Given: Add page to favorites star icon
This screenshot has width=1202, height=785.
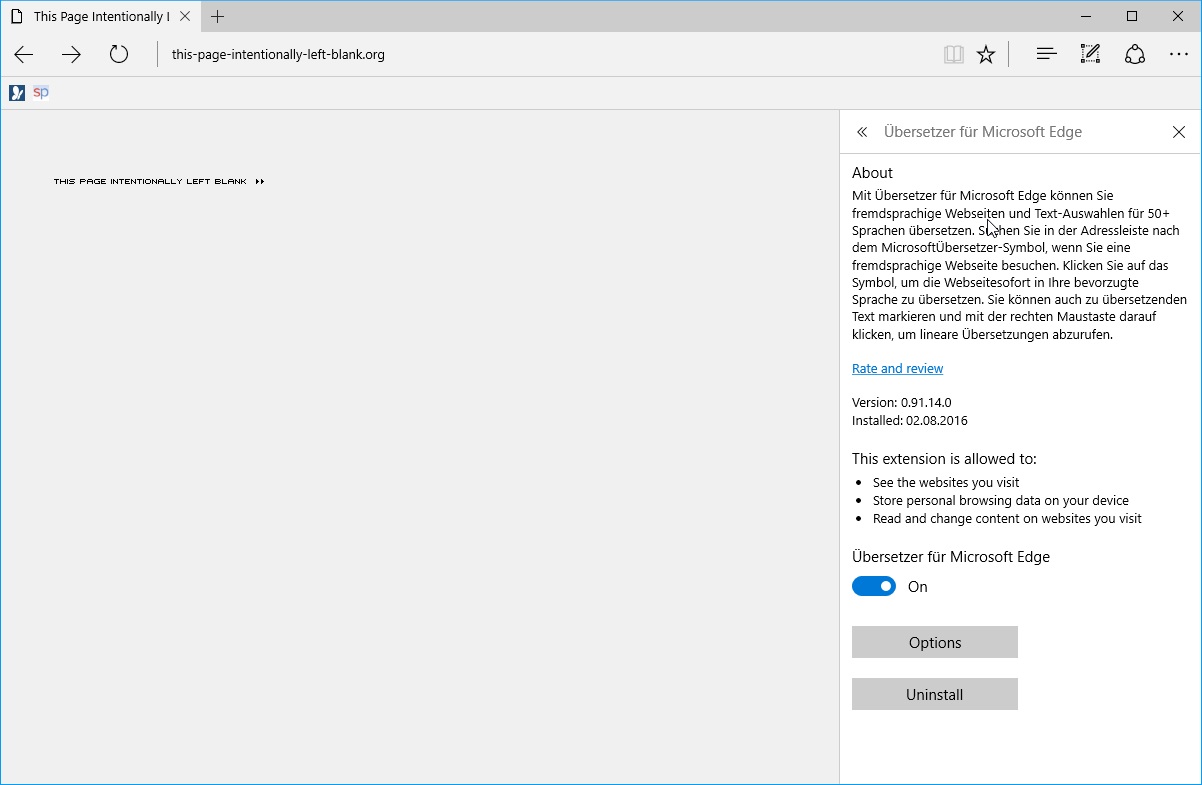Looking at the screenshot, I should (x=986, y=55).
